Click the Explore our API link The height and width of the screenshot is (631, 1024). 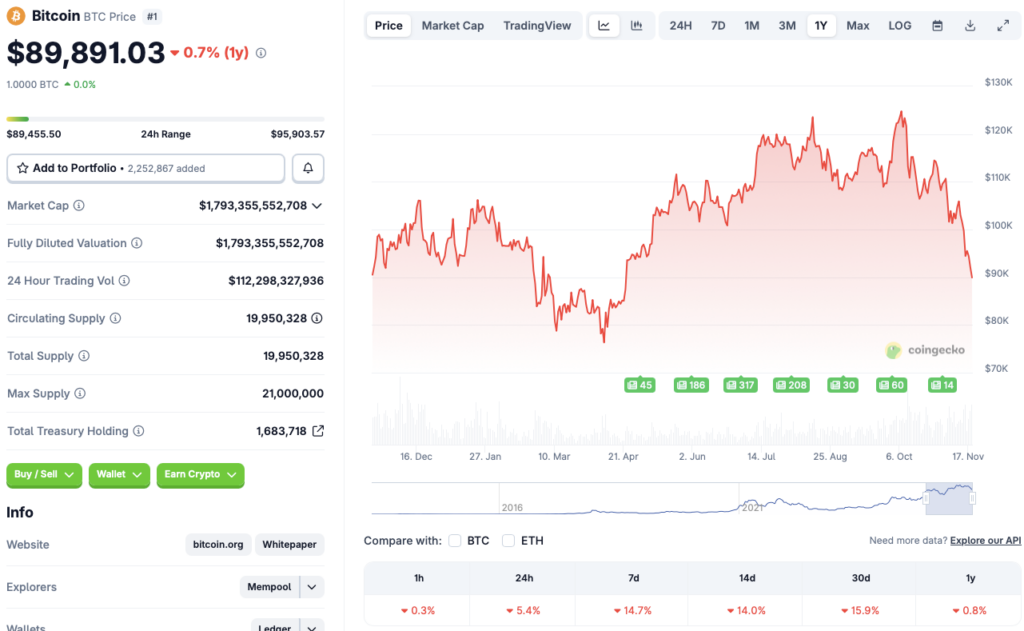(x=984, y=540)
